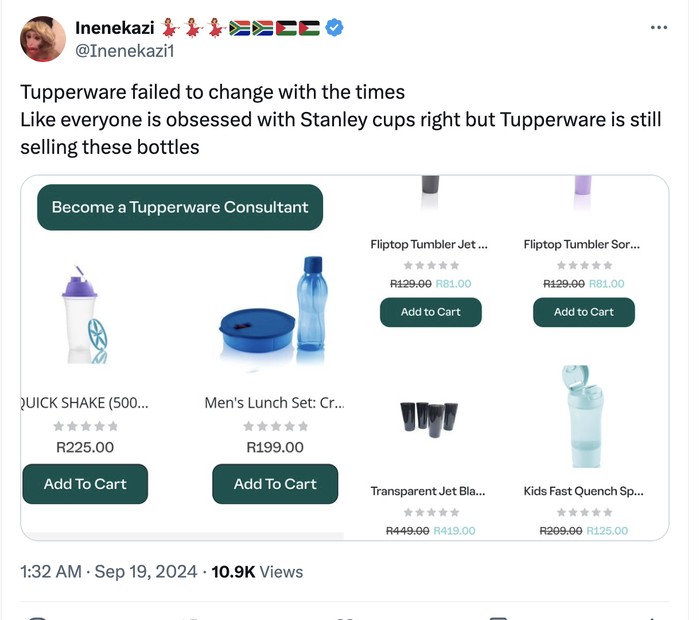Image resolution: width=700 pixels, height=620 pixels.
Task: Click the Men's Lunch Set star rating
Action: point(275,426)
